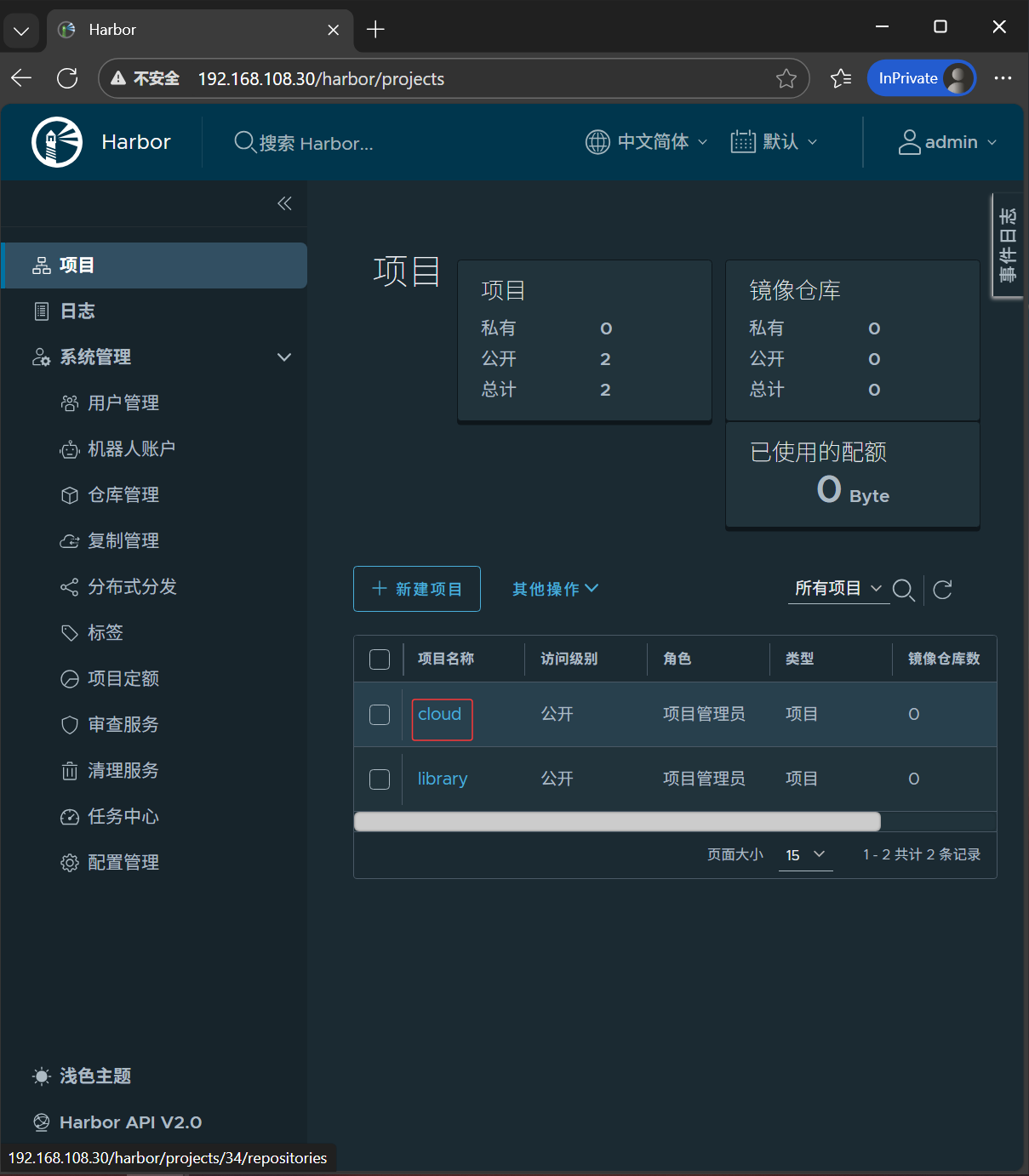Viewport: 1029px width, 1176px height.
Task: Click the browser reload icon
Action: [67, 78]
